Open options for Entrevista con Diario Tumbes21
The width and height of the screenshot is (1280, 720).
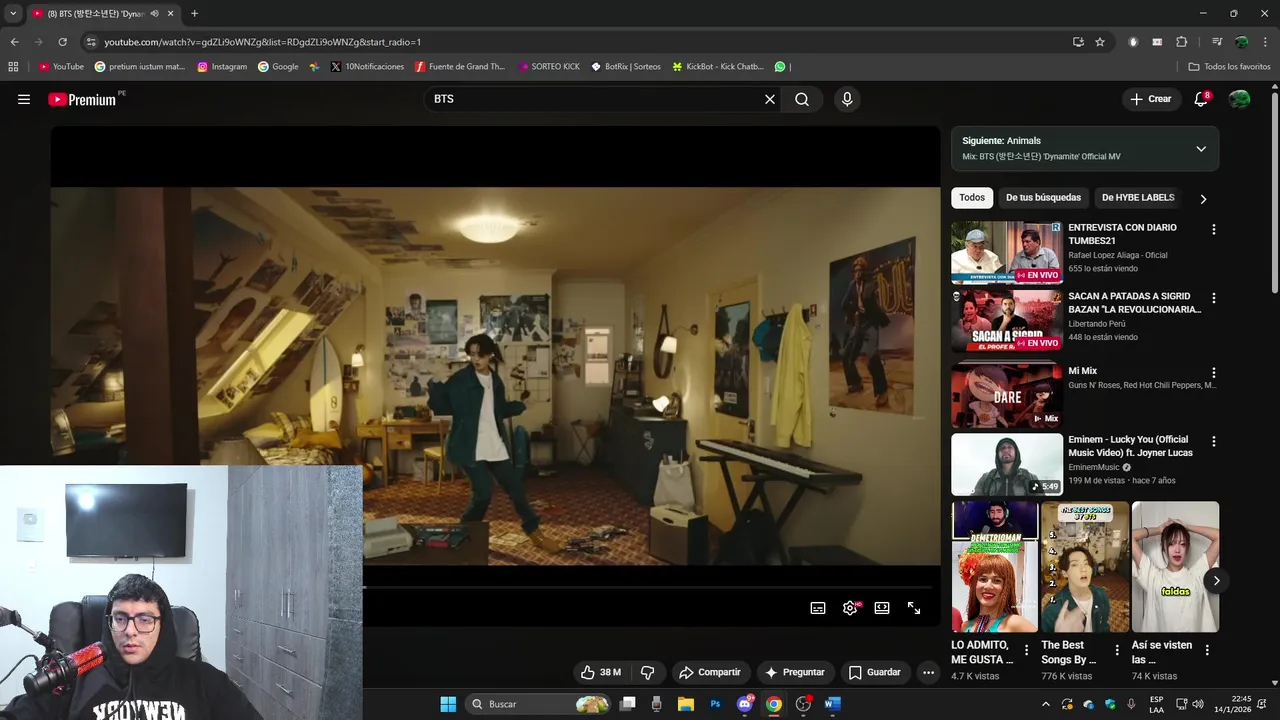pyautogui.click(x=1214, y=230)
